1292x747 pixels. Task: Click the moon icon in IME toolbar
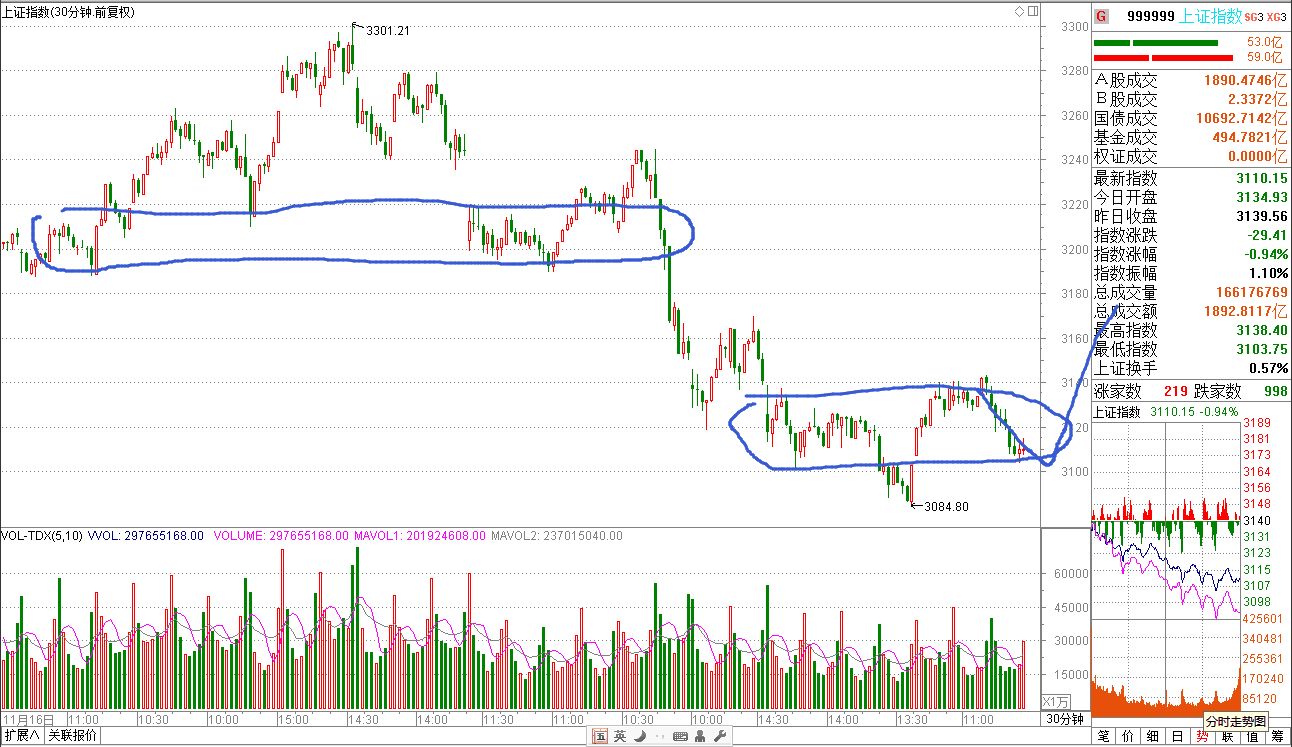(x=639, y=736)
